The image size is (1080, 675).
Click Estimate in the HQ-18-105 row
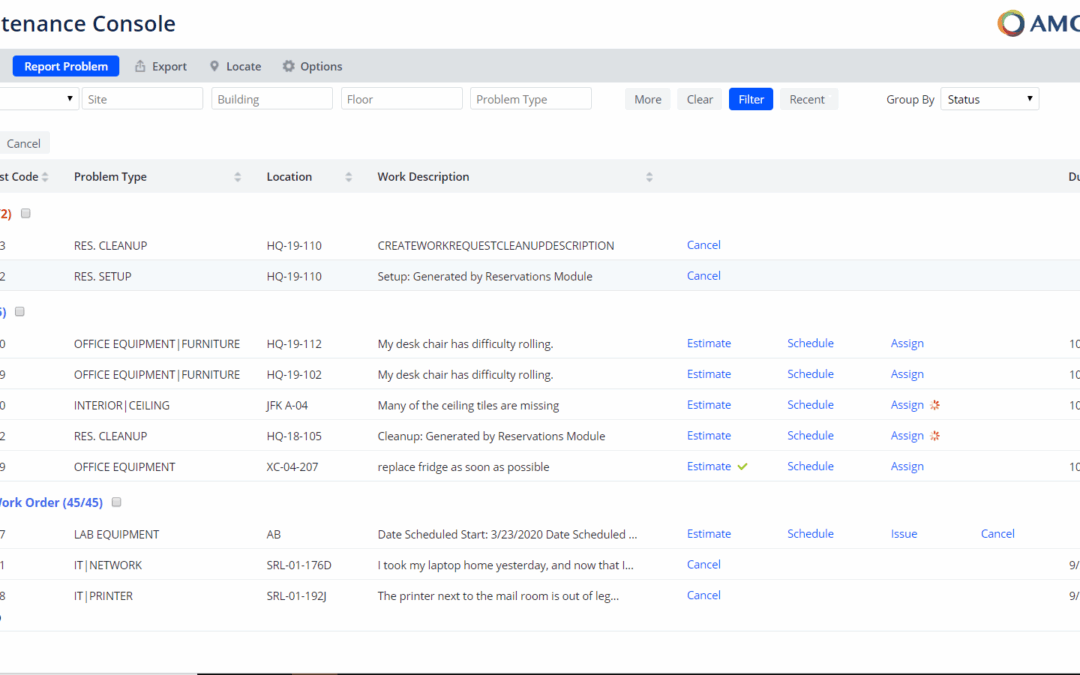(x=709, y=435)
